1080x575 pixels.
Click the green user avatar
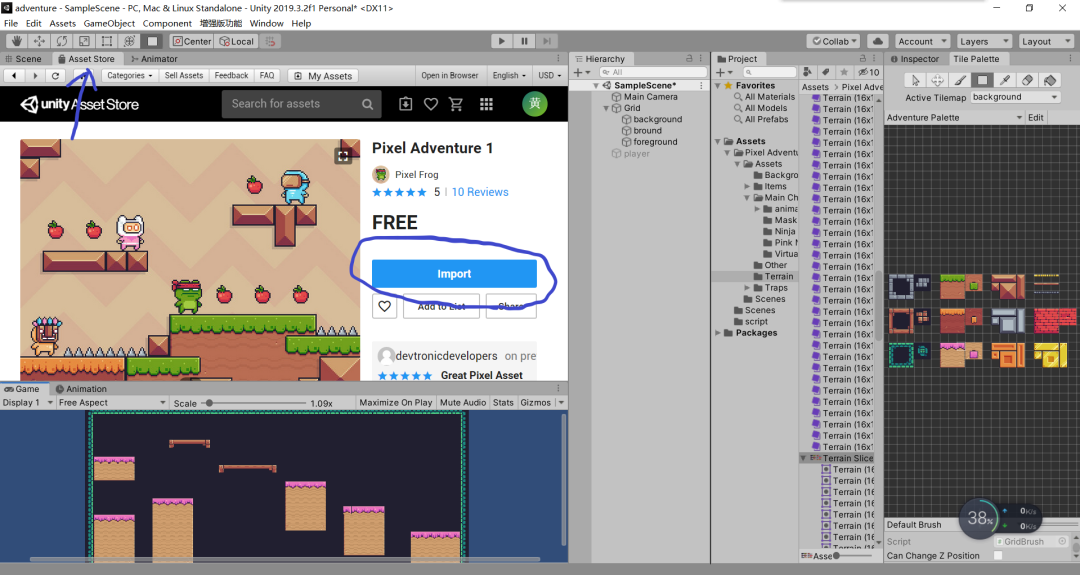(534, 104)
